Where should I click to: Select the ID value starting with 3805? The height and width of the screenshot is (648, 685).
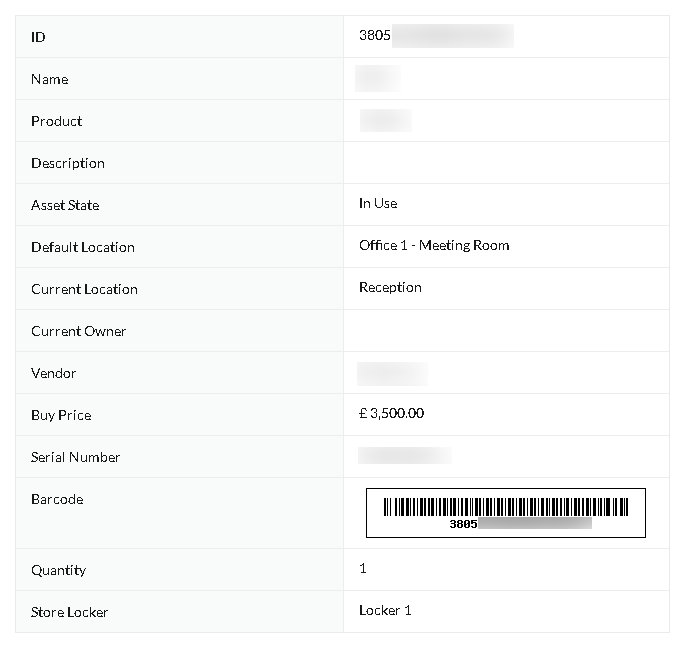point(436,35)
